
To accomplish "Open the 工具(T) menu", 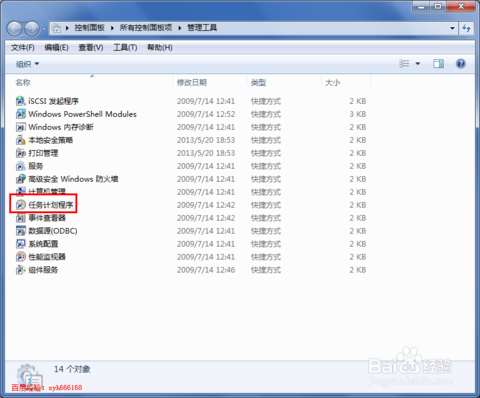I will click(125, 48).
